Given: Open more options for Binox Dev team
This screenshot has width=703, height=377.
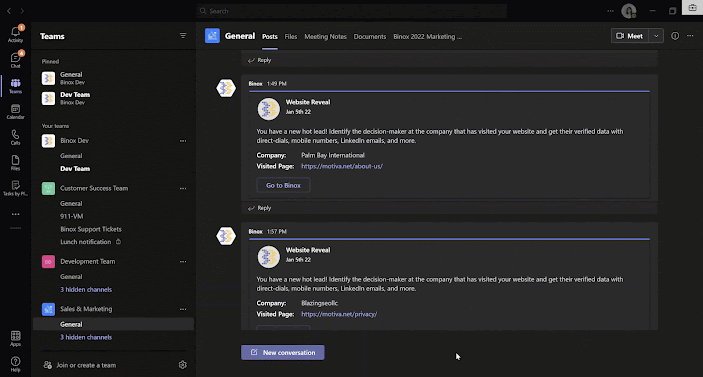Looking at the screenshot, I should click(183, 141).
